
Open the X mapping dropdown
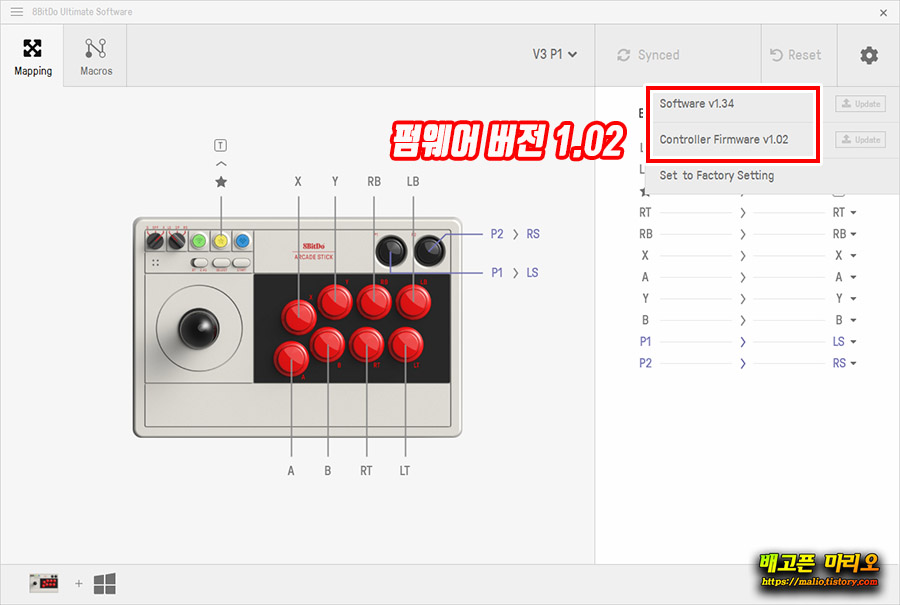pyautogui.click(x=845, y=255)
